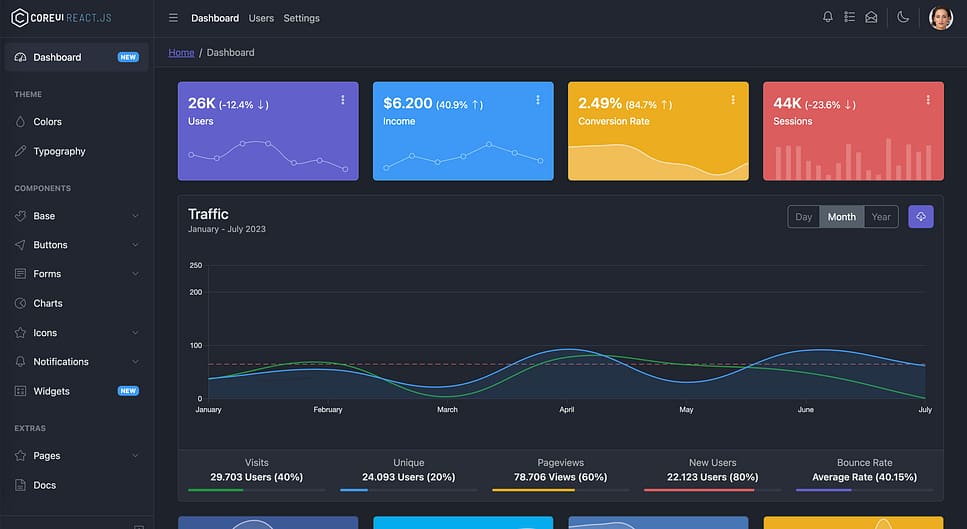Open Settings in the top navigation
This screenshot has height=529, width=967.
301,18
